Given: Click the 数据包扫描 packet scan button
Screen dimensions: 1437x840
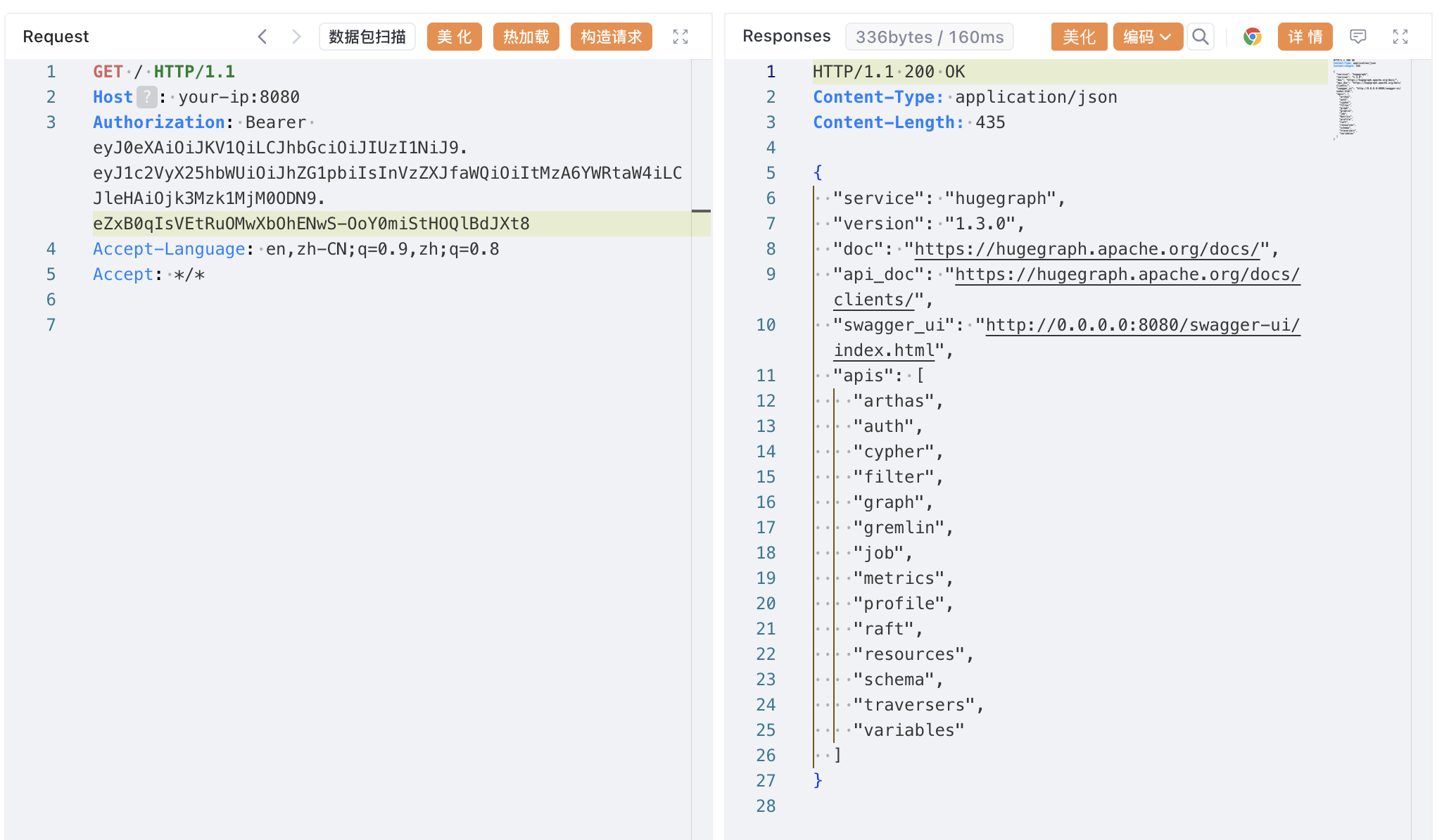Looking at the screenshot, I should click(367, 37).
